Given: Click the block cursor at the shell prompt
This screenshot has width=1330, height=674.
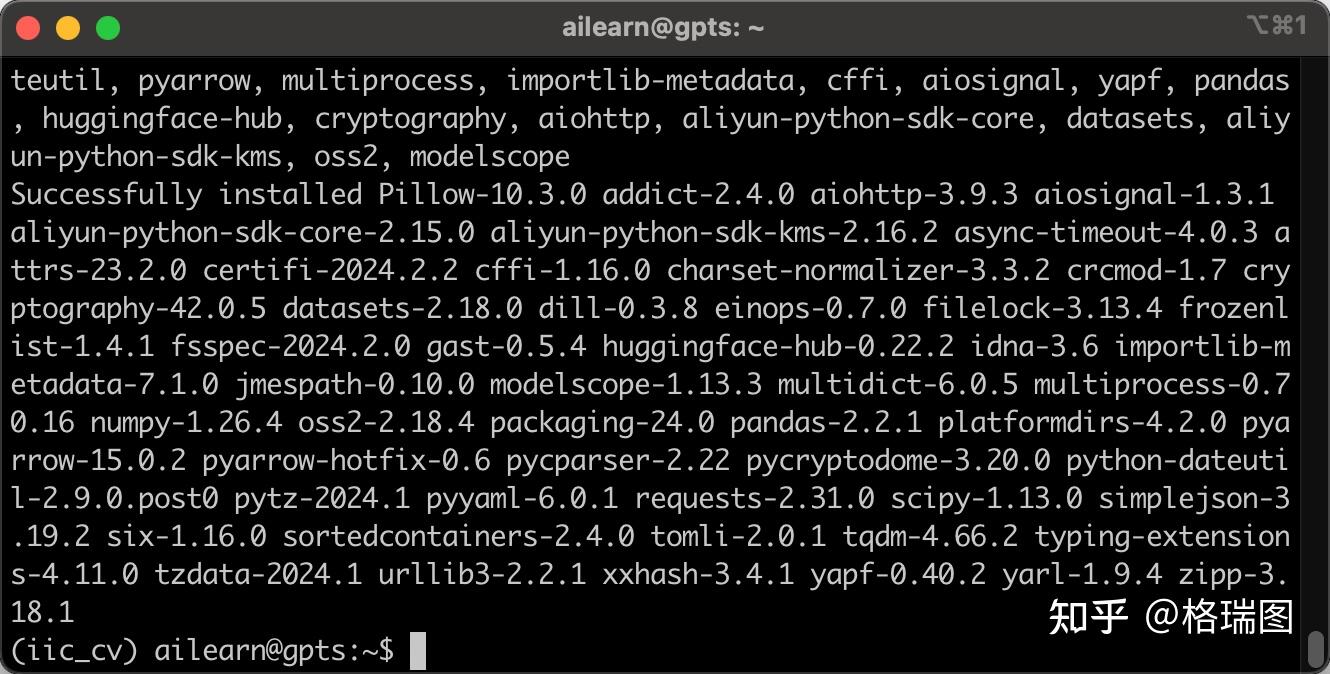Looking at the screenshot, I should tap(418, 651).
